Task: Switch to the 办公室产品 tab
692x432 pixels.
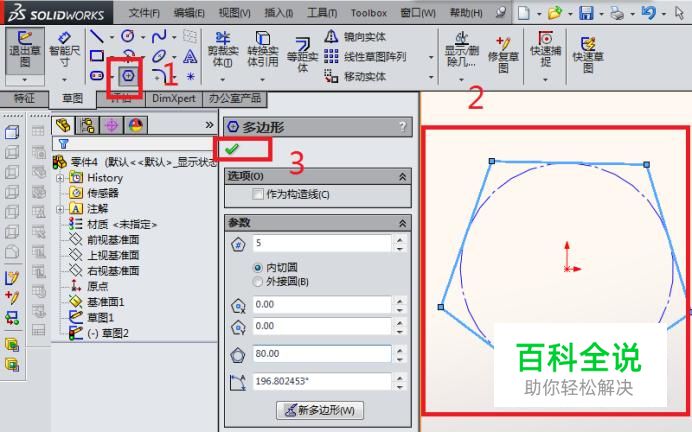Action: 235,98
